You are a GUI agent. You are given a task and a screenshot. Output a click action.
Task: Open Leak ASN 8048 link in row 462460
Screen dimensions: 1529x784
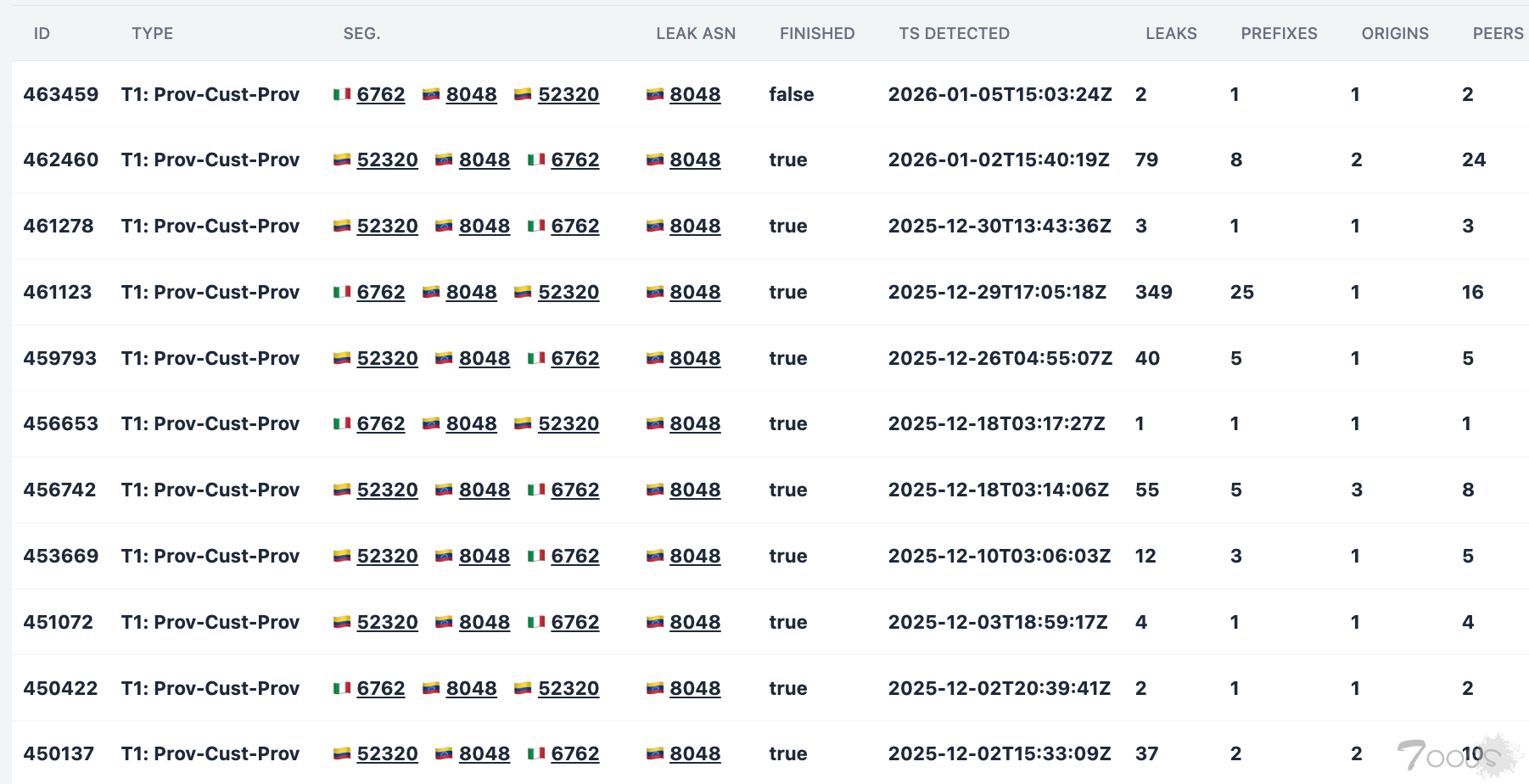pos(695,160)
